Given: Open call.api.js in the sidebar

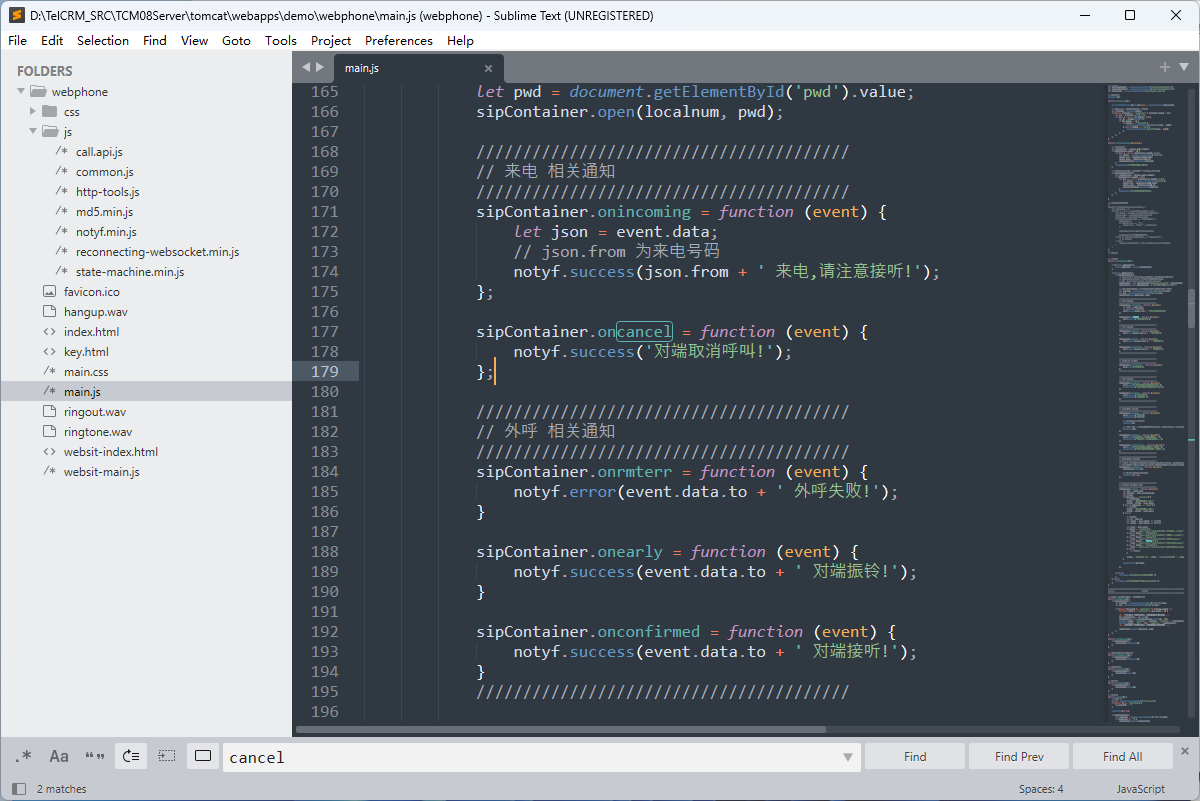Looking at the screenshot, I should (99, 151).
